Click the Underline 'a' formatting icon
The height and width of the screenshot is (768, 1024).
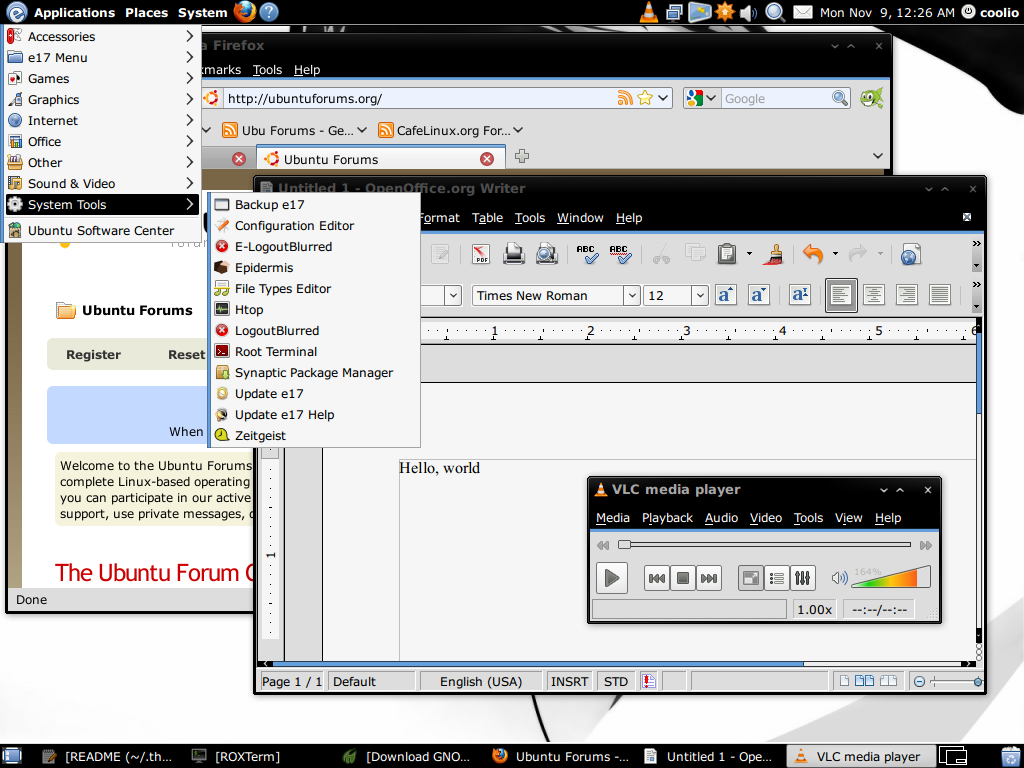[x=799, y=295]
